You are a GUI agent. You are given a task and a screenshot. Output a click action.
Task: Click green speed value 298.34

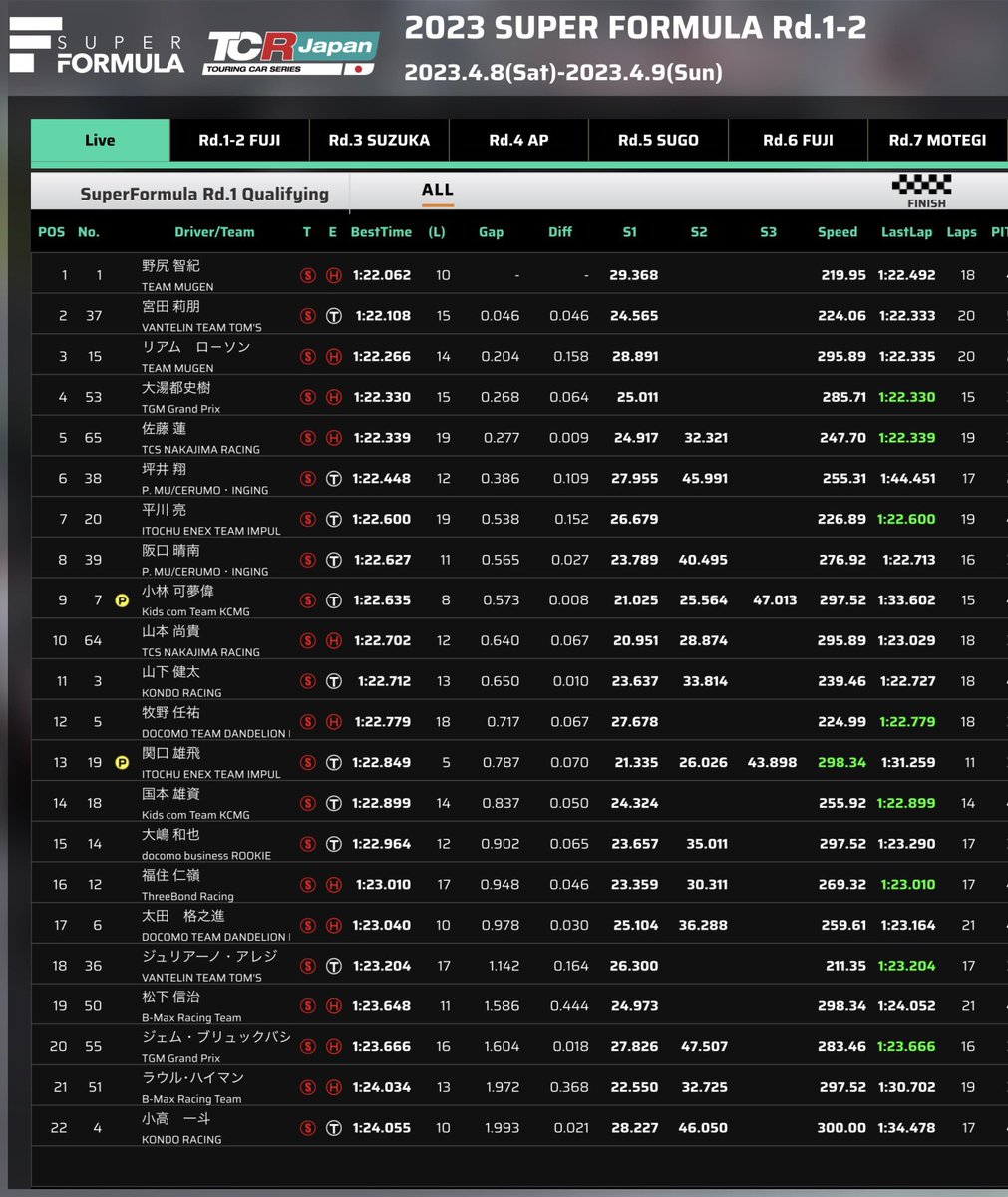[841, 763]
